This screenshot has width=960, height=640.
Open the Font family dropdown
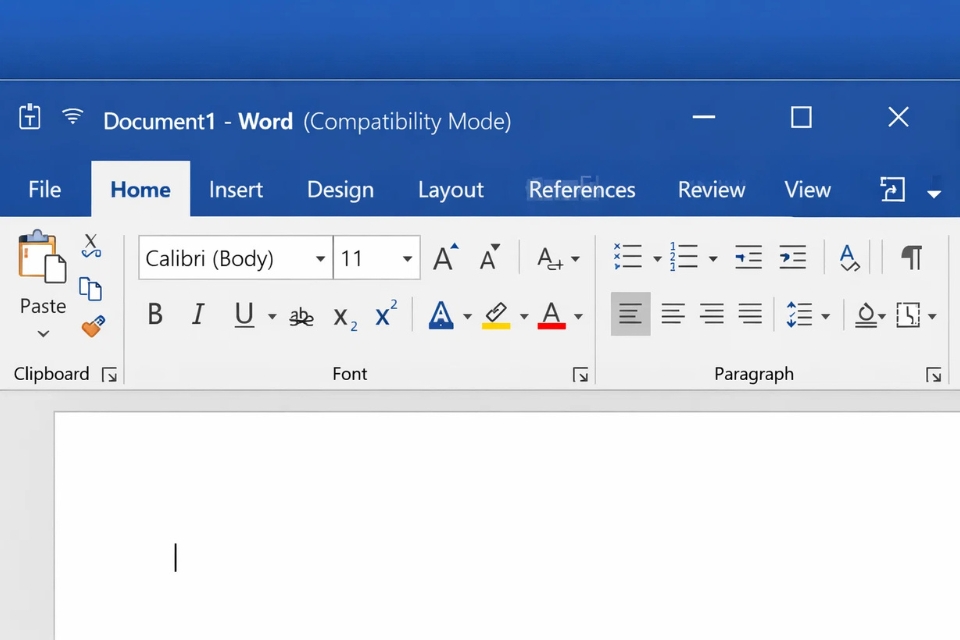click(319, 258)
